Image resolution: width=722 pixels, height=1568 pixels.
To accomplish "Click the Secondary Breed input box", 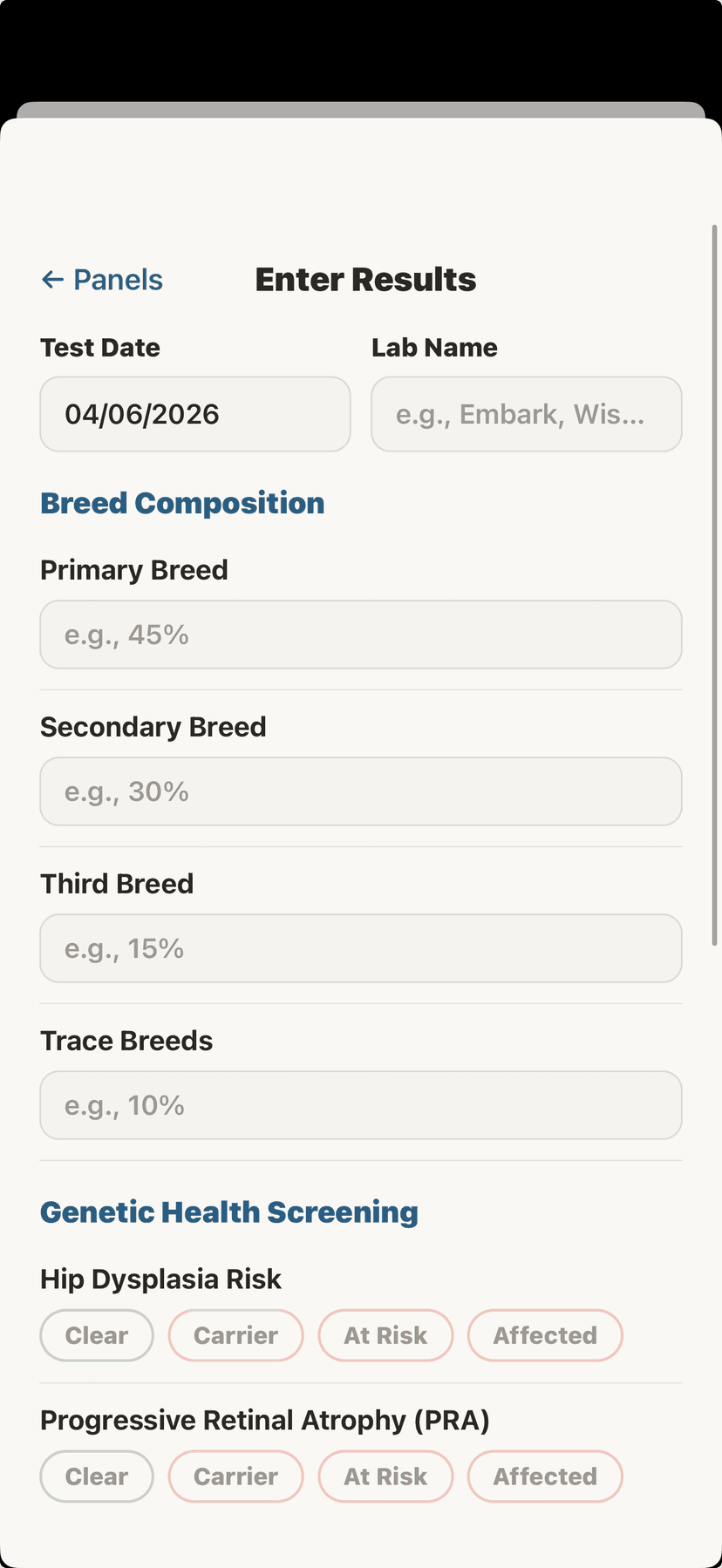I will [x=360, y=791].
